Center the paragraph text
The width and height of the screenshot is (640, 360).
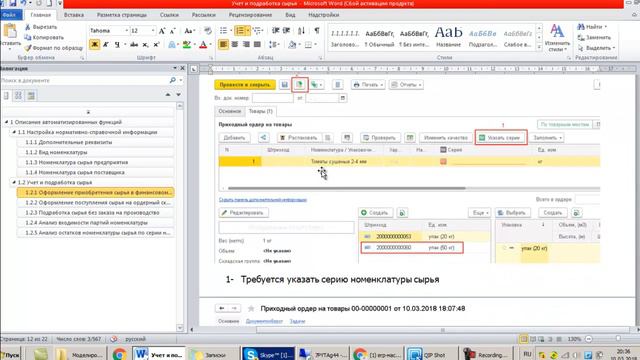(x=235, y=44)
